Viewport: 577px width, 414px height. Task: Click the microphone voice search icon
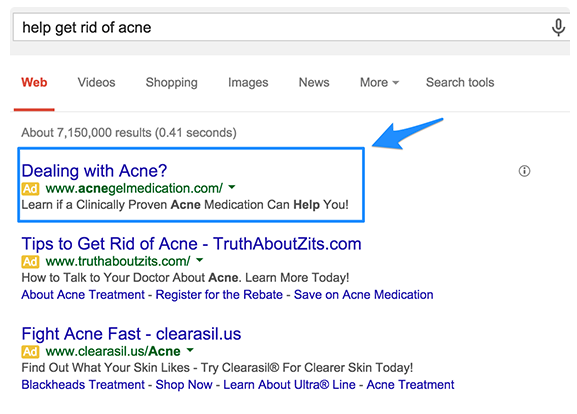point(558,28)
